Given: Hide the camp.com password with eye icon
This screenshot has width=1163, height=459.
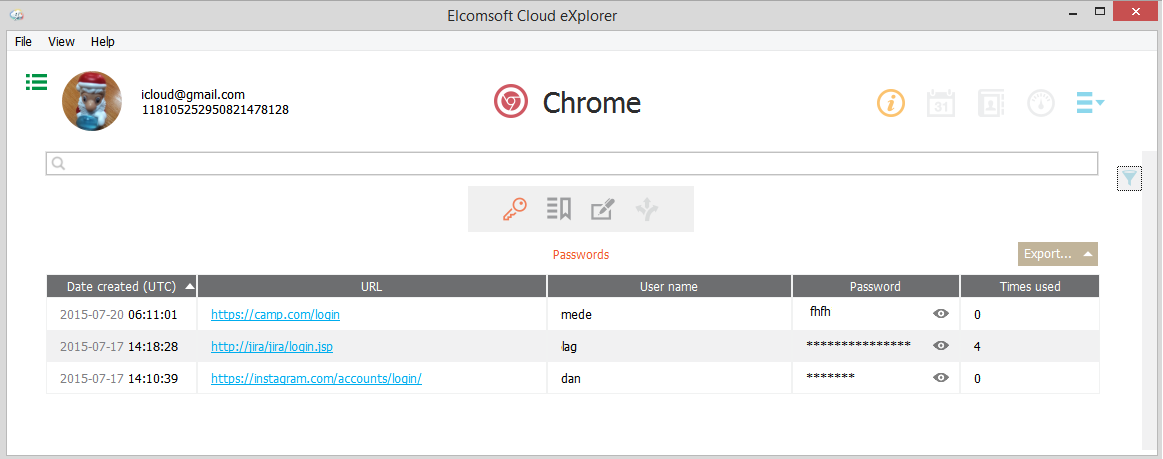Looking at the screenshot, I should click(940, 314).
